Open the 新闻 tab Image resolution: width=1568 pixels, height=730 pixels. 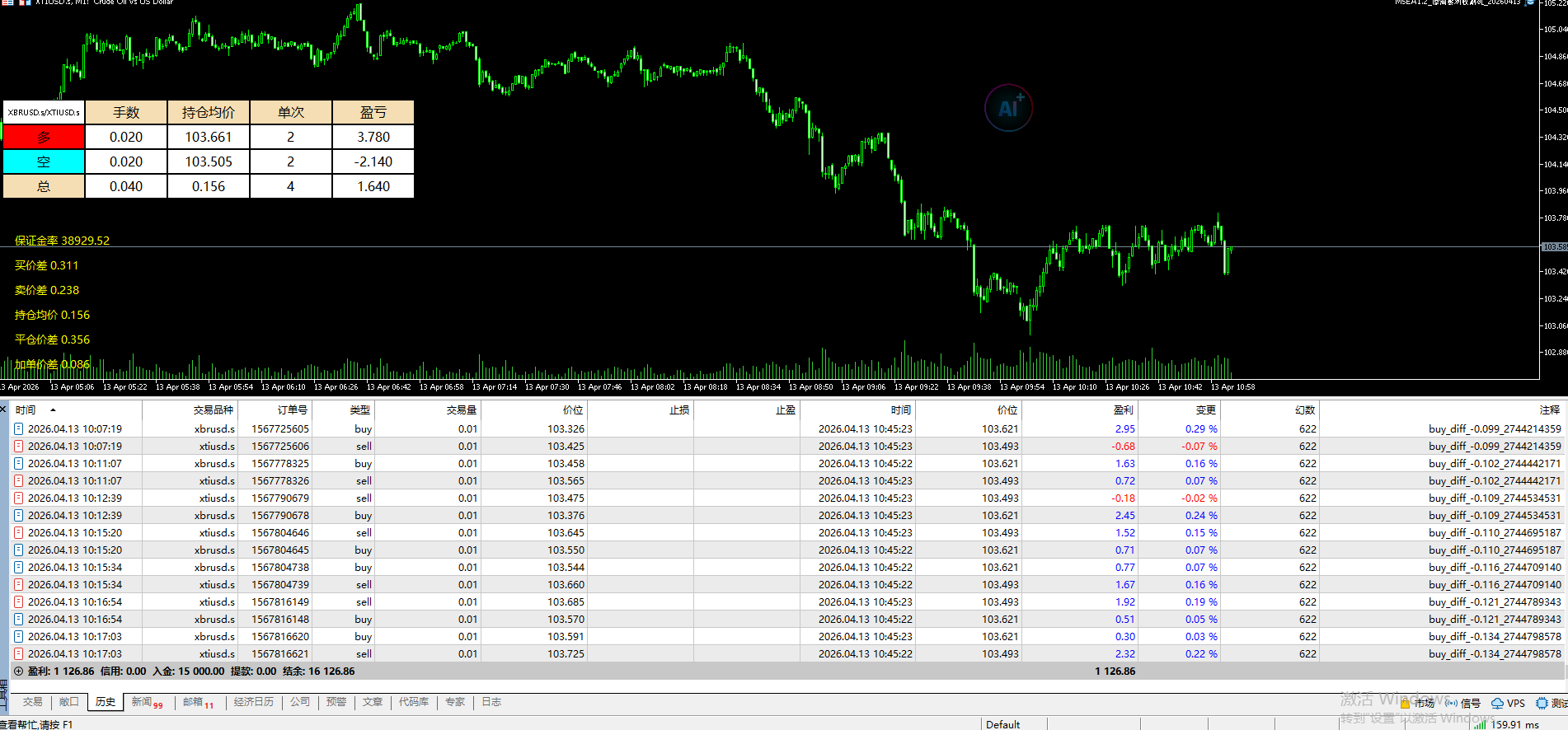147,702
